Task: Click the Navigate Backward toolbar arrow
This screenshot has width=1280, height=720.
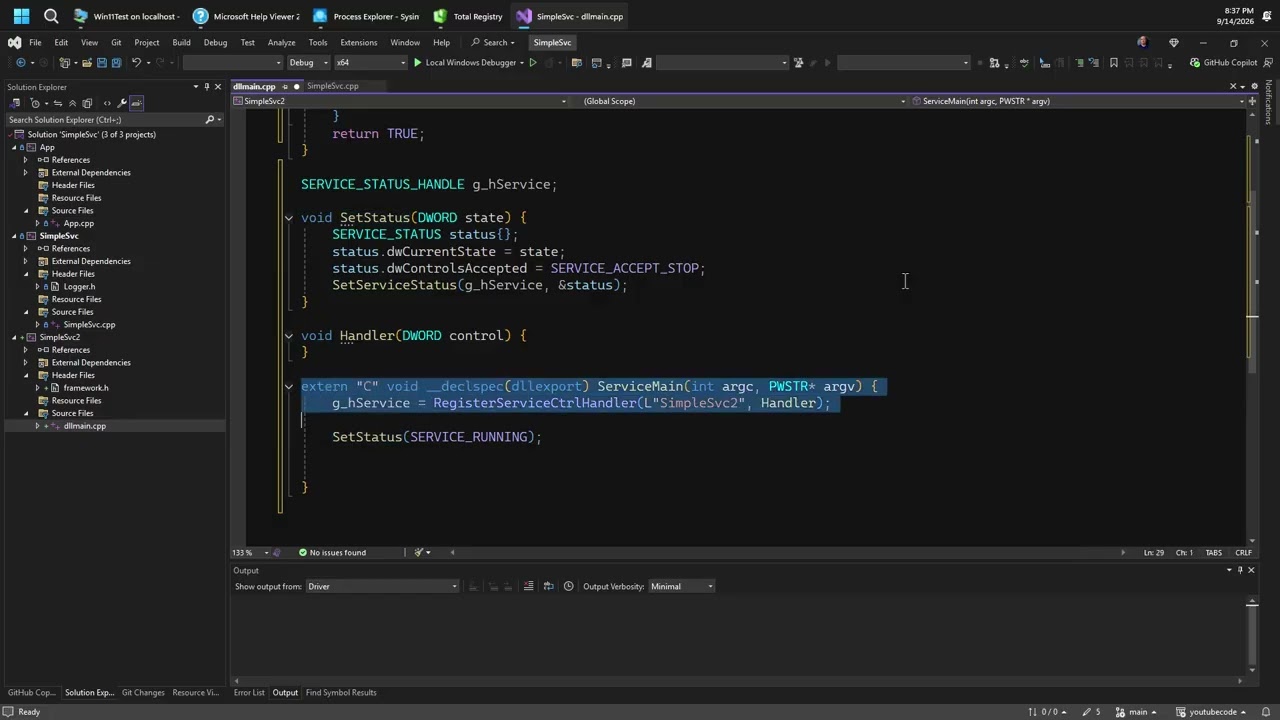Action: (20, 63)
